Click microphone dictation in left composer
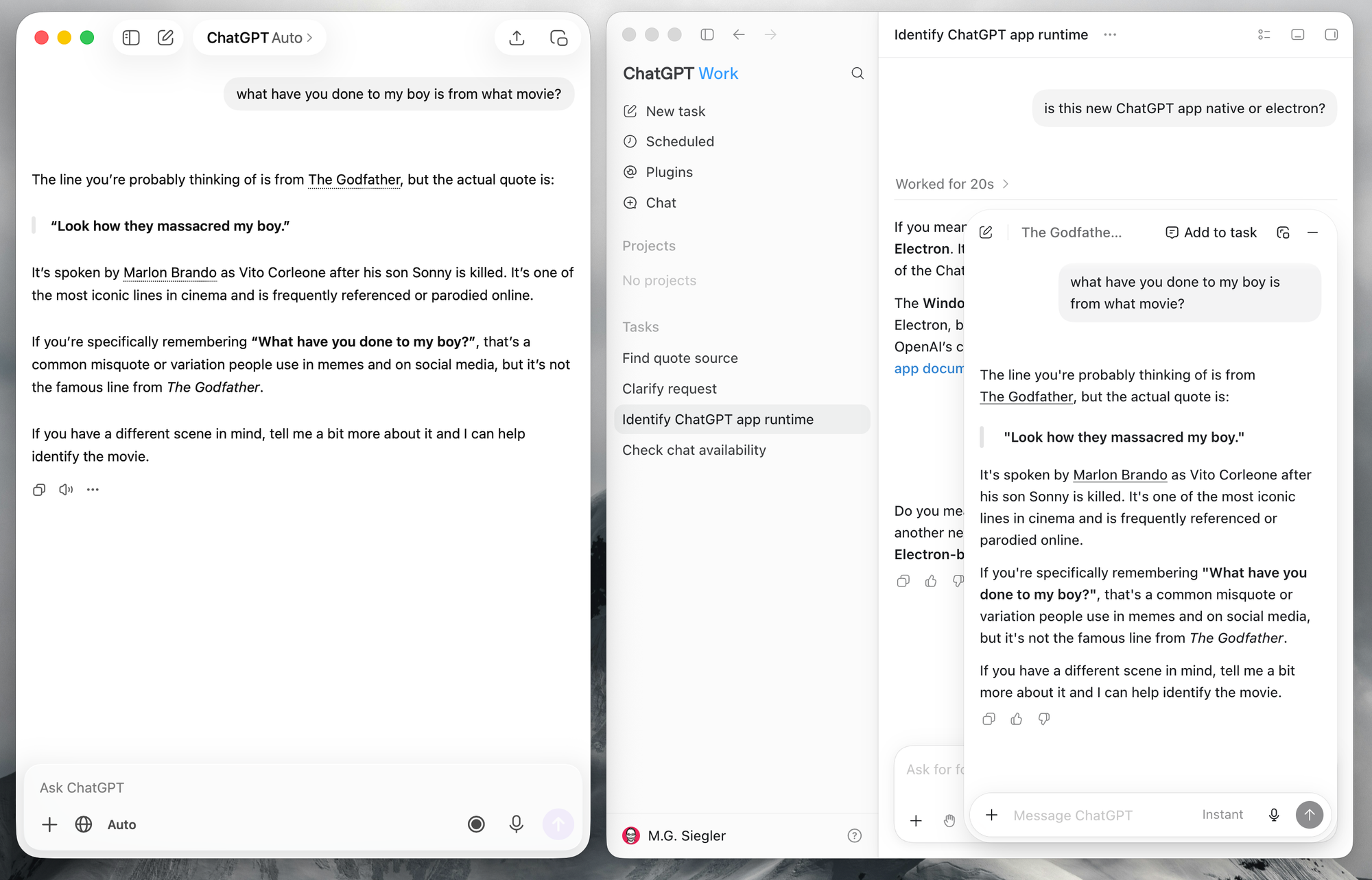 [517, 824]
